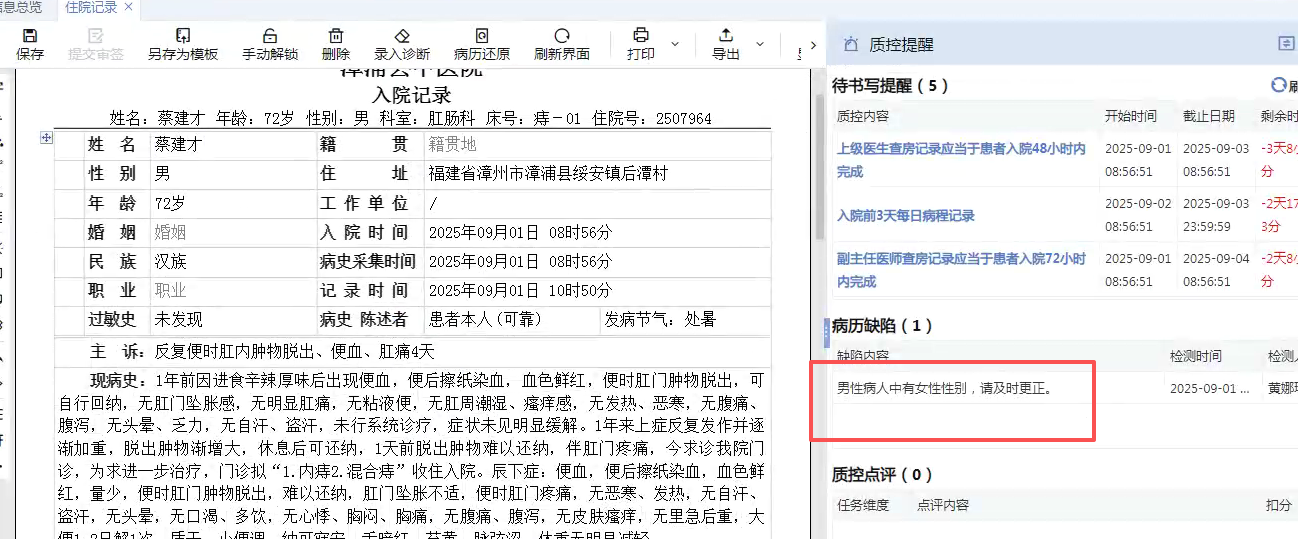This screenshot has height=539, width=1298.
Task: Click the table anchor handle beside 姓名 row
Action: pyautogui.click(x=46, y=138)
